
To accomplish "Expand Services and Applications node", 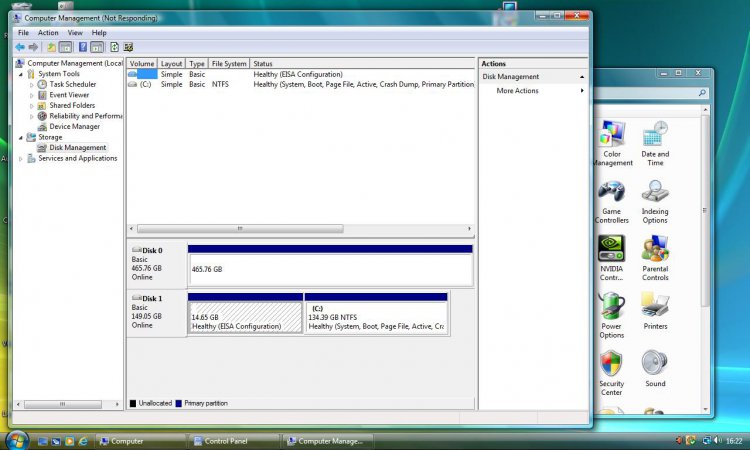I will point(21,158).
